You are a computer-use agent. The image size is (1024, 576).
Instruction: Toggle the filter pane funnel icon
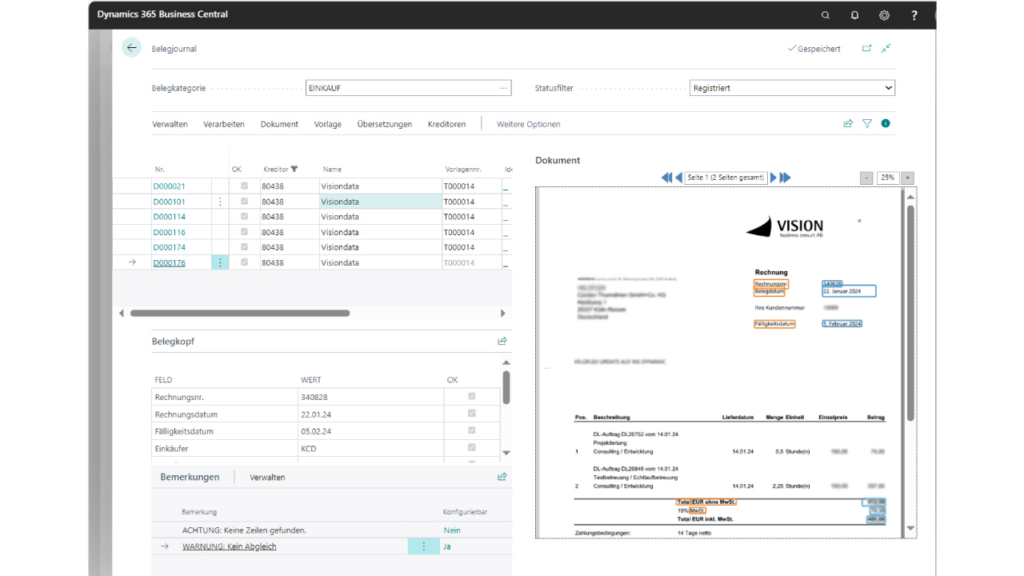coord(867,123)
